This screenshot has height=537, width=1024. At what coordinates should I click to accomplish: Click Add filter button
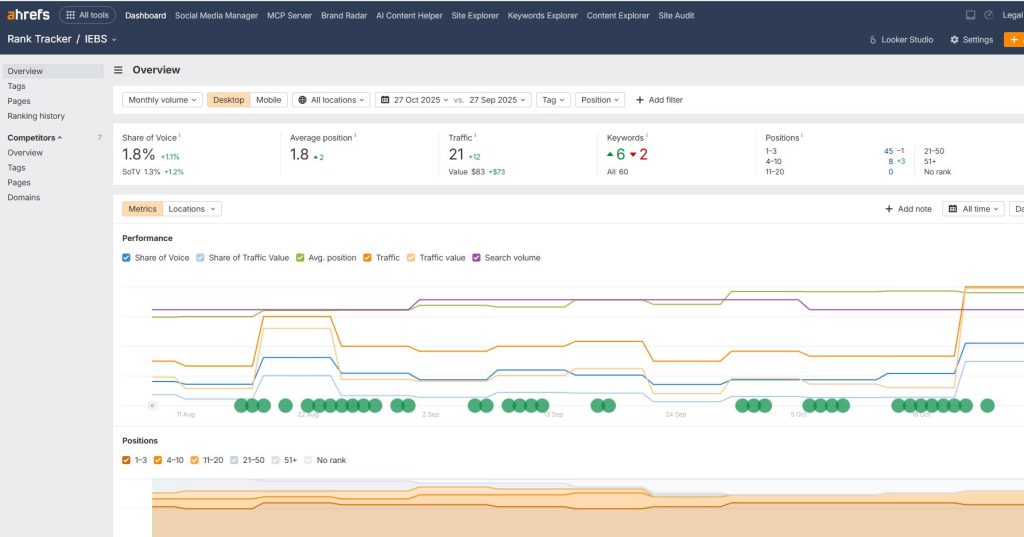[659, 100]
